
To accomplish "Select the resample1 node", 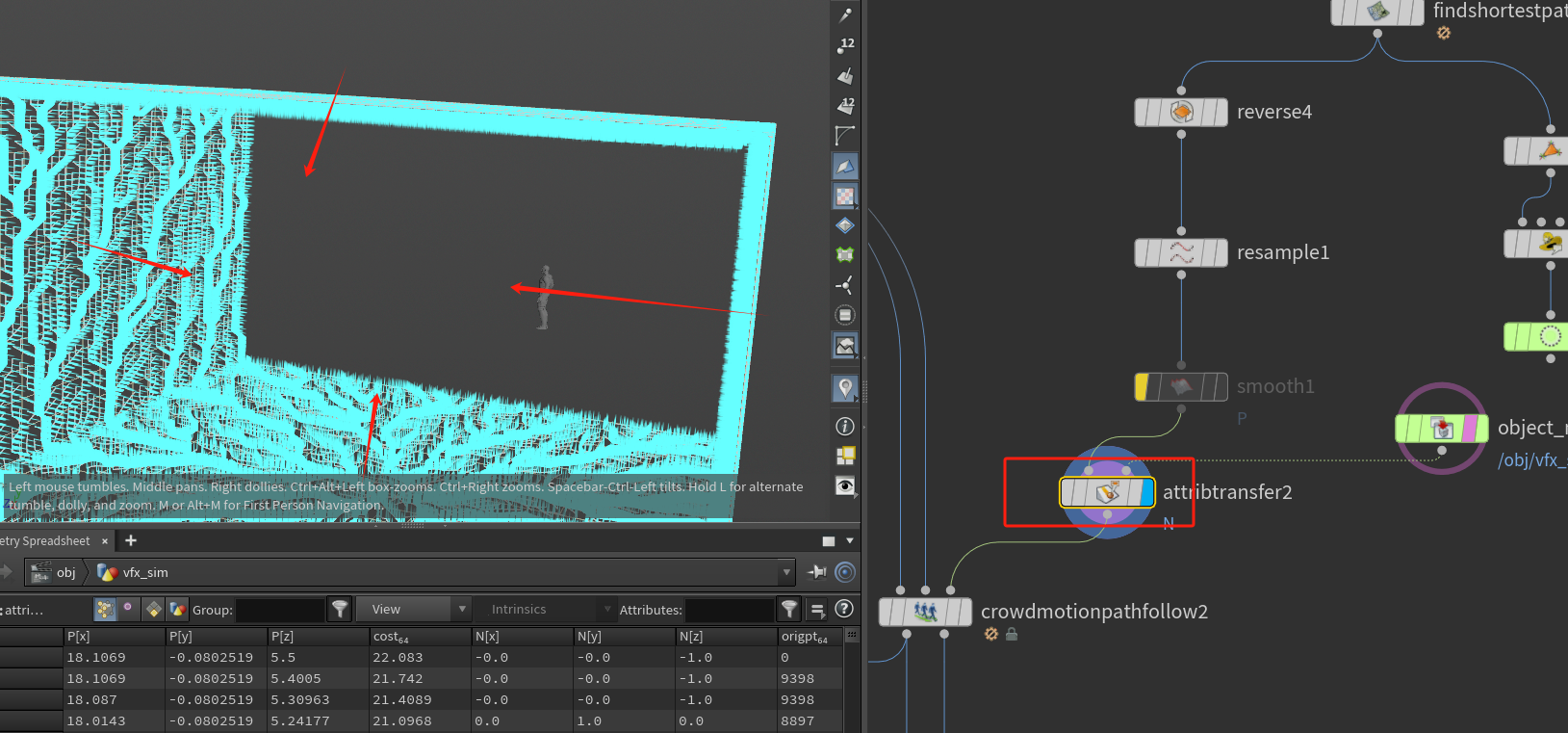I will click(x=1181, y=252).
